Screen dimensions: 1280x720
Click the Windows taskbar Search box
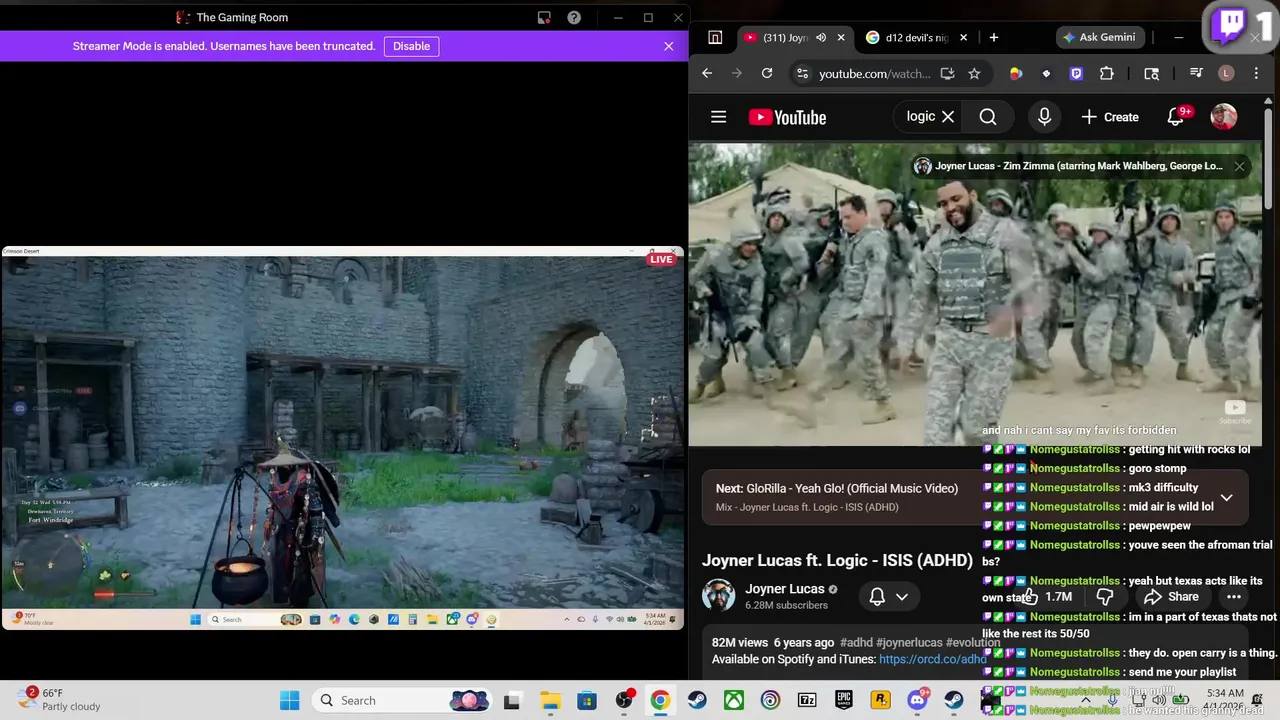click(400, 700)
